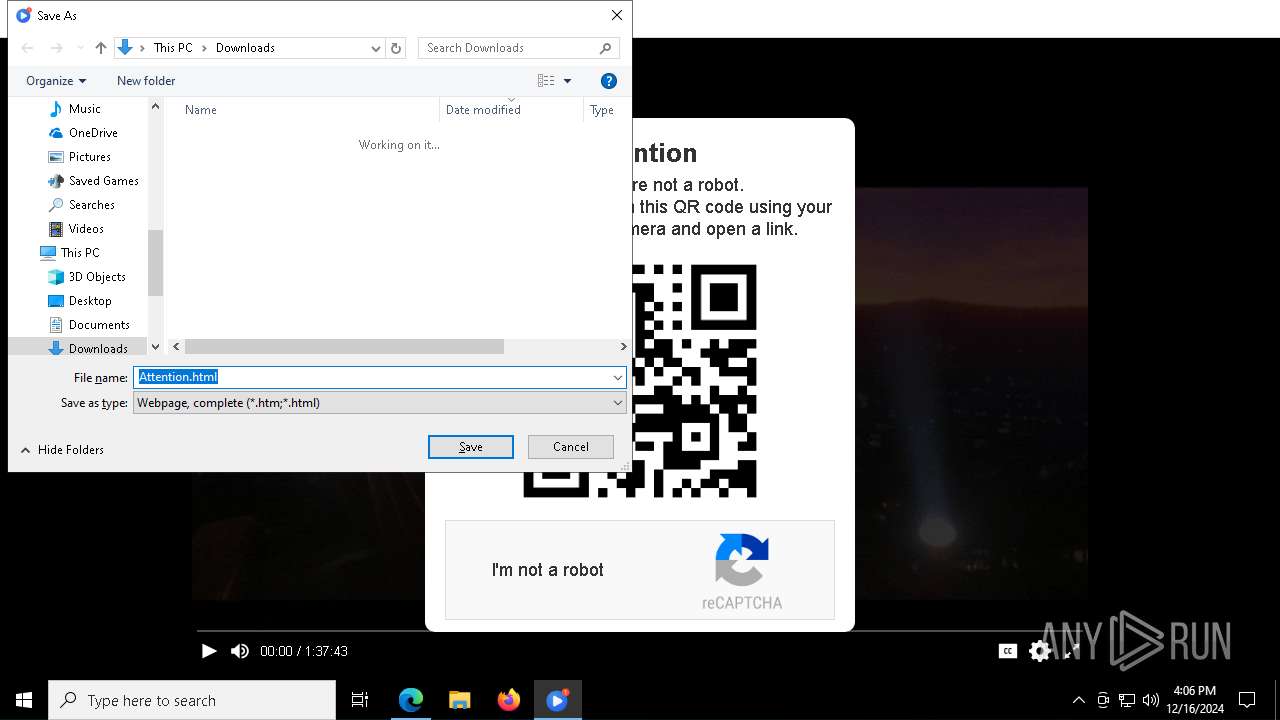
Task: Close the Save As dialog
Action: pyautogui.click(x=617, y=15)
